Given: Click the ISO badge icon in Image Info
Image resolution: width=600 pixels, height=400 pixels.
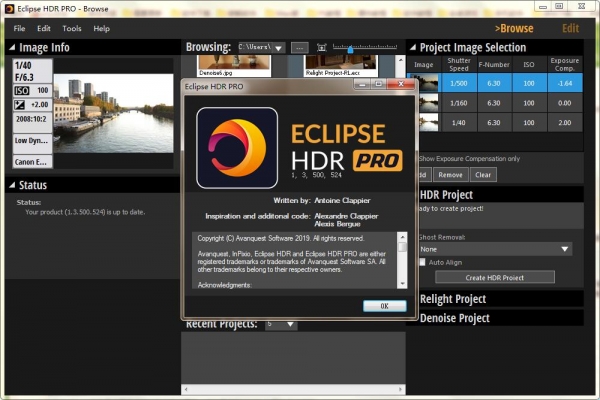Looking at the screenshot, I should (21, 90).
